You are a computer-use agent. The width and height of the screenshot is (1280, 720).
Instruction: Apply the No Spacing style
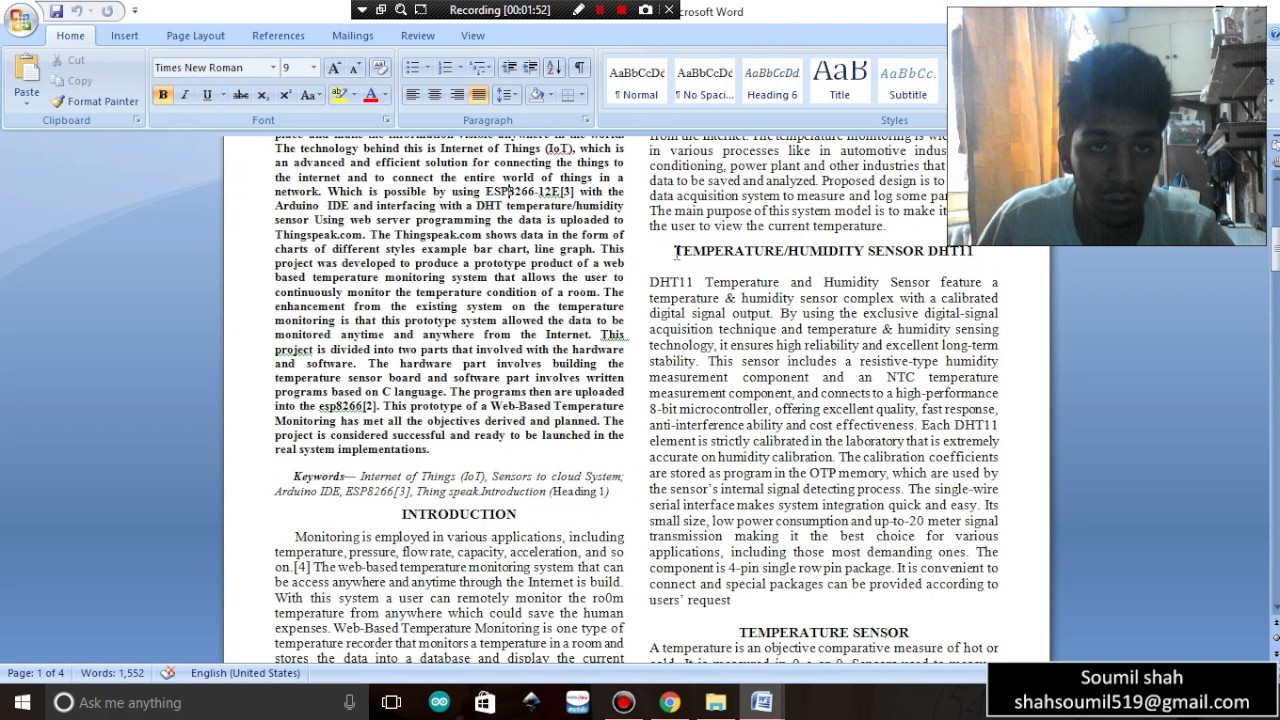(704, 80)
